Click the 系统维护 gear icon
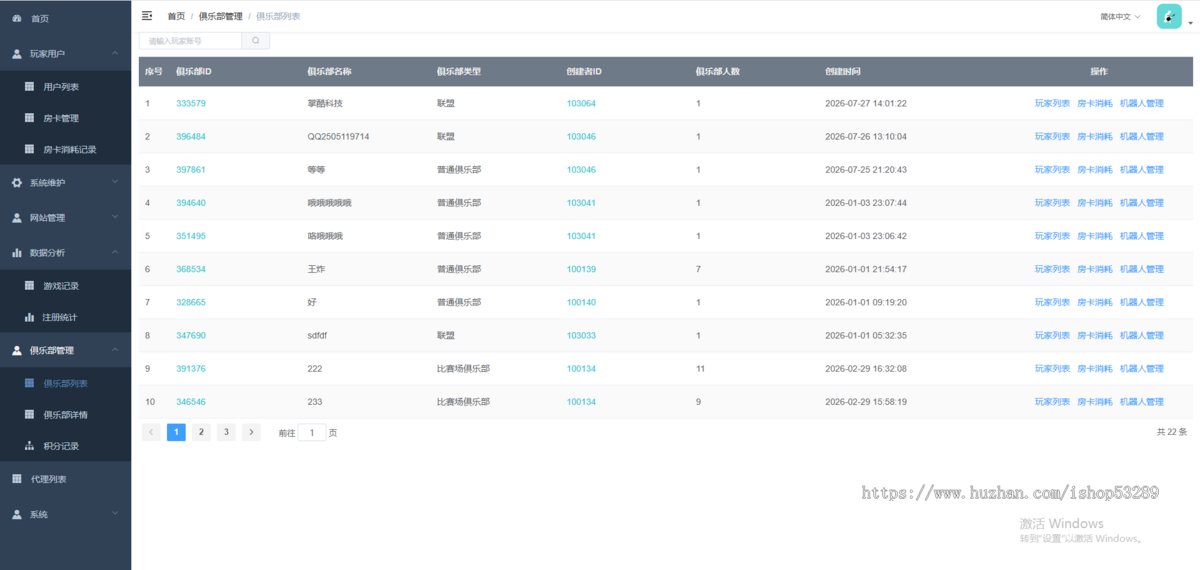Image resolution: width=1200 pixels, height=570 pixels. [x=16, y=183]
